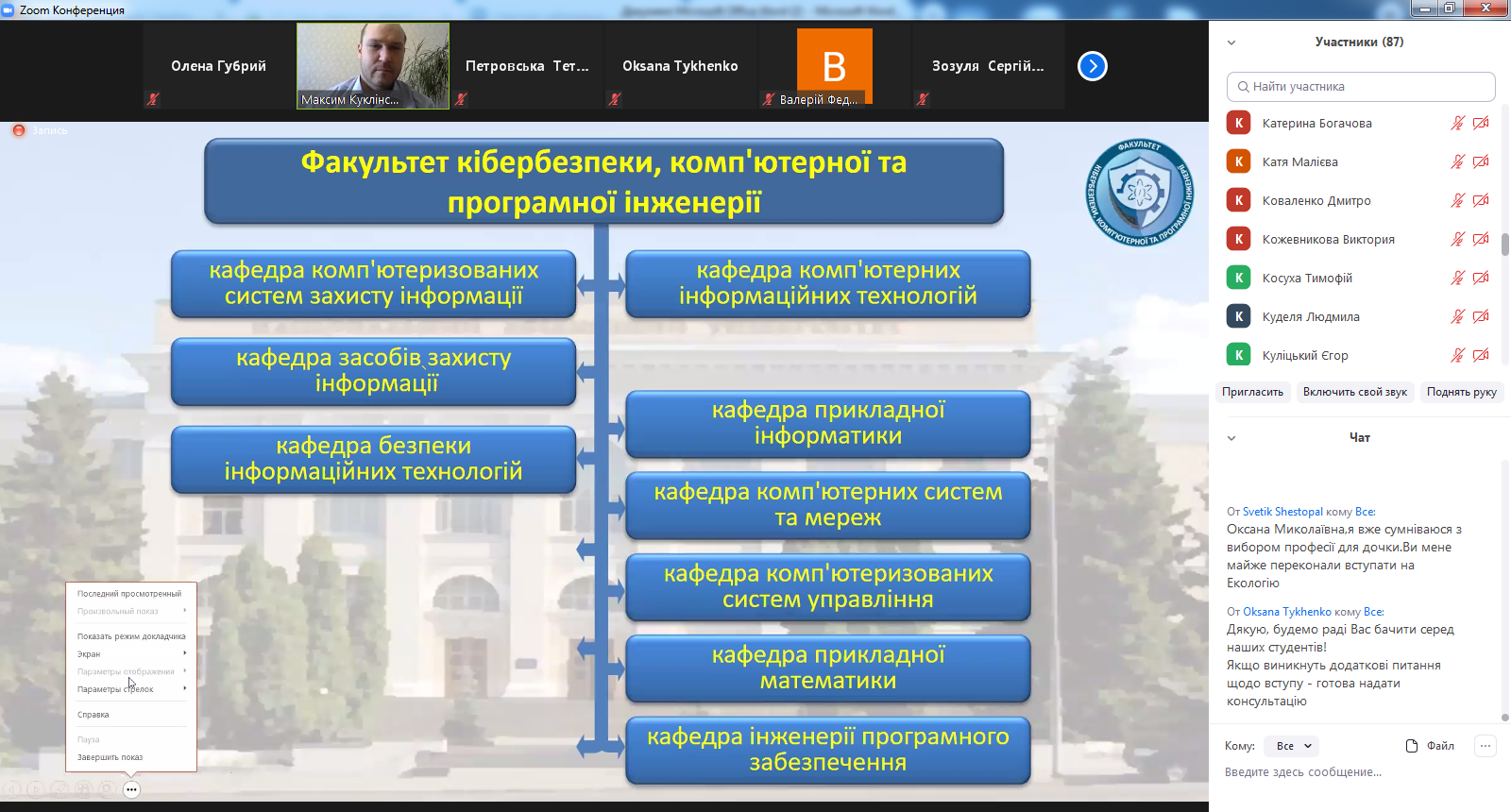Click the camera-off icon for Куделя Людмила
This screenshot has width=1511, height=812.
1481,317
